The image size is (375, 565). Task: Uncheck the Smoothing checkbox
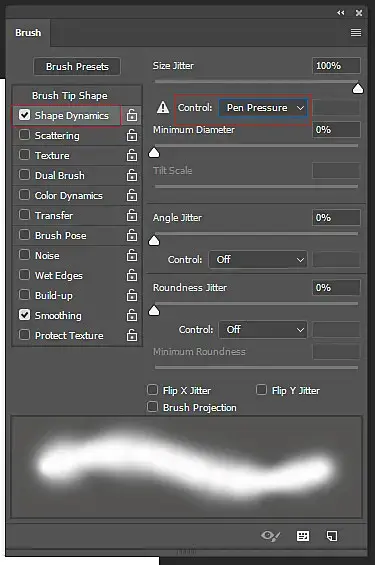(24, 315)
